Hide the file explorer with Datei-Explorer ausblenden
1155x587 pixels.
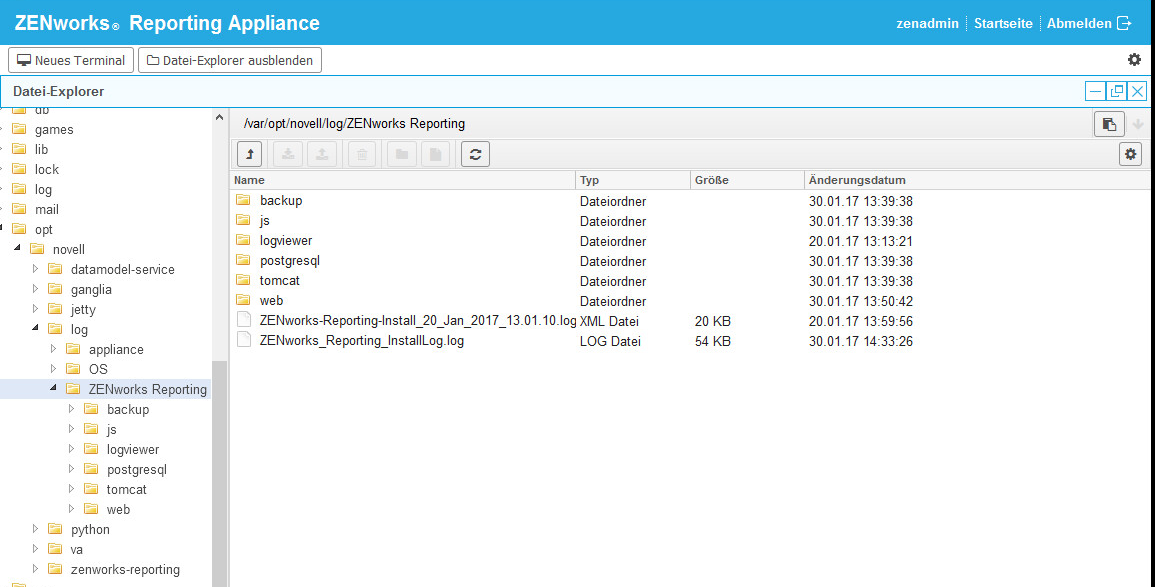point(230,60)
